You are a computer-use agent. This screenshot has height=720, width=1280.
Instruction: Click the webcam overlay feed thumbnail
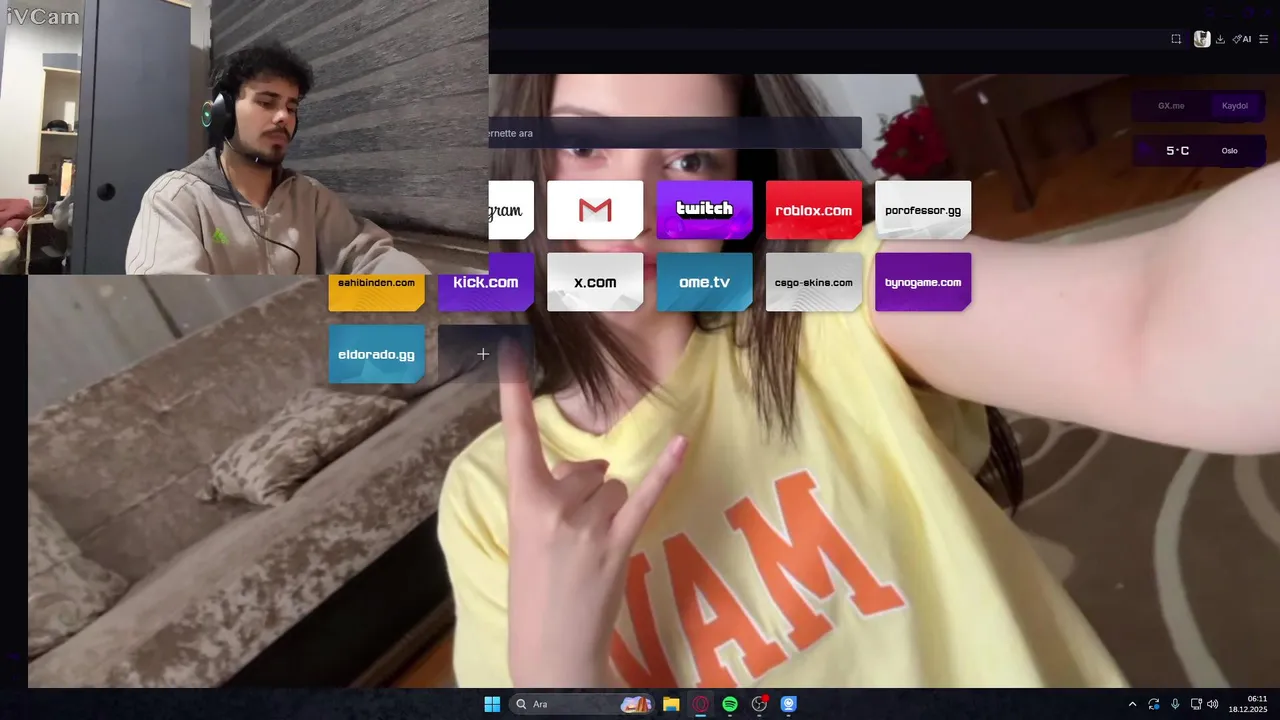click(244, 137)
